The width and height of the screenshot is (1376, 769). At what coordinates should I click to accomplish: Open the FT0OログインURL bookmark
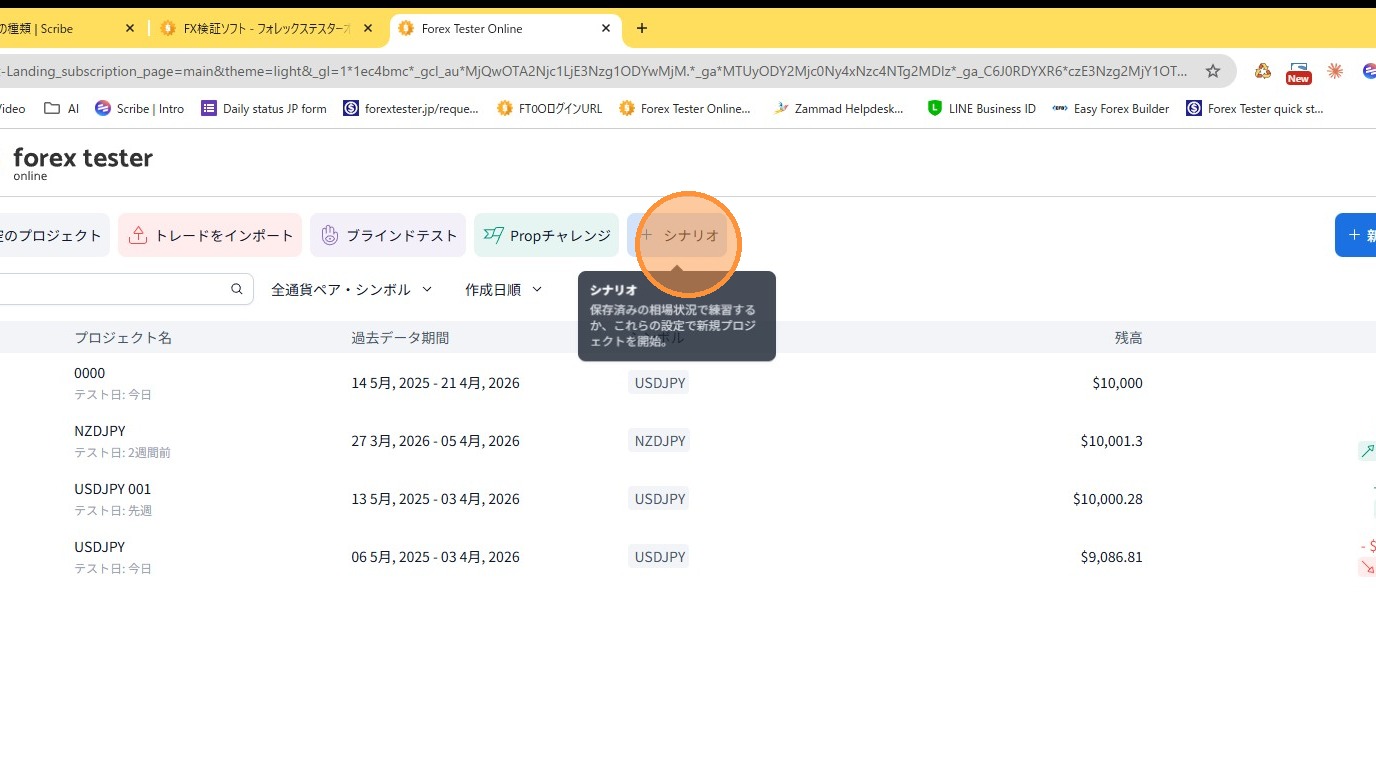[549, 109]
